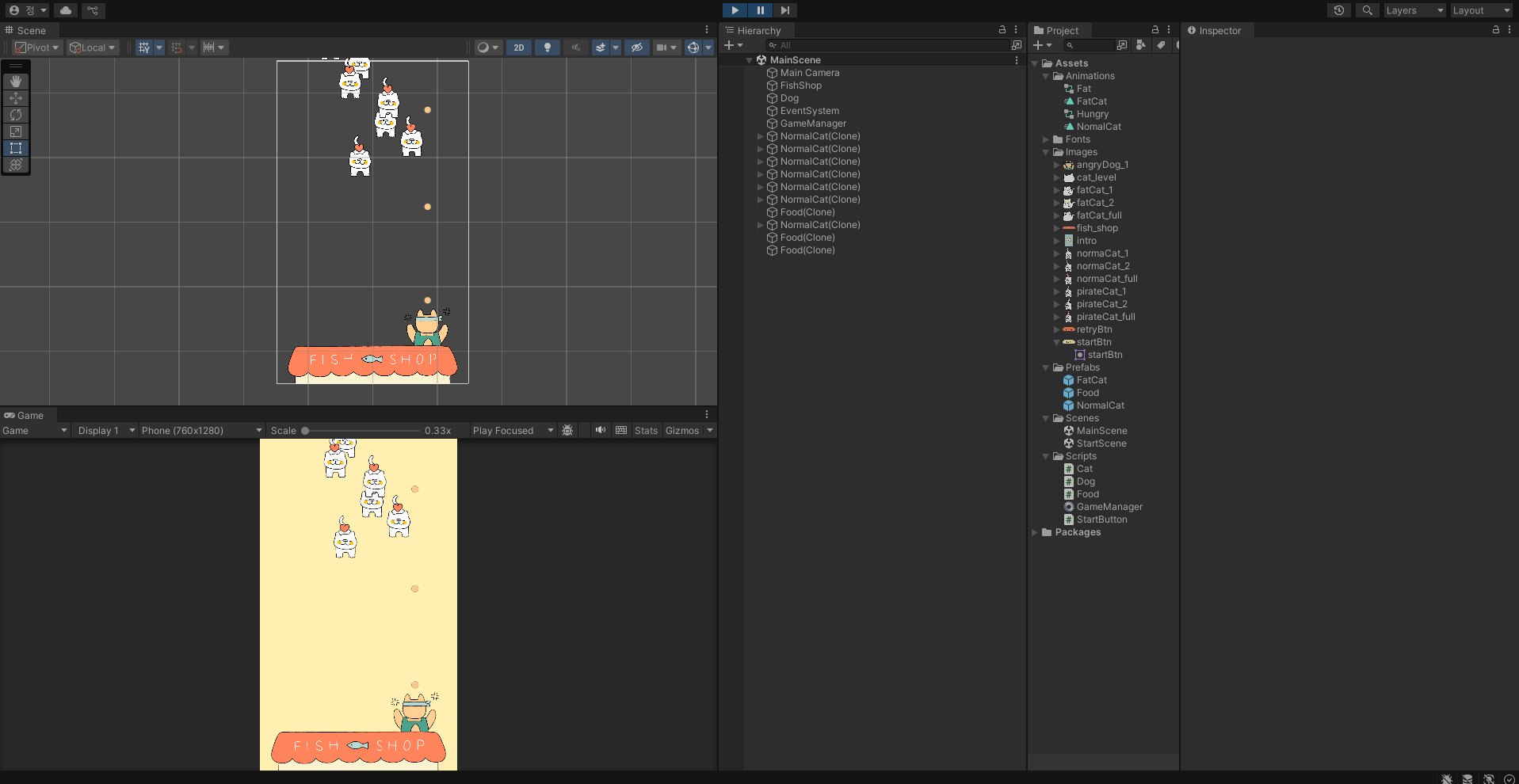Collapse the Animations folder
Image resolution: width=1519 pixels, height=784 pixels.
click(1046, 76)
